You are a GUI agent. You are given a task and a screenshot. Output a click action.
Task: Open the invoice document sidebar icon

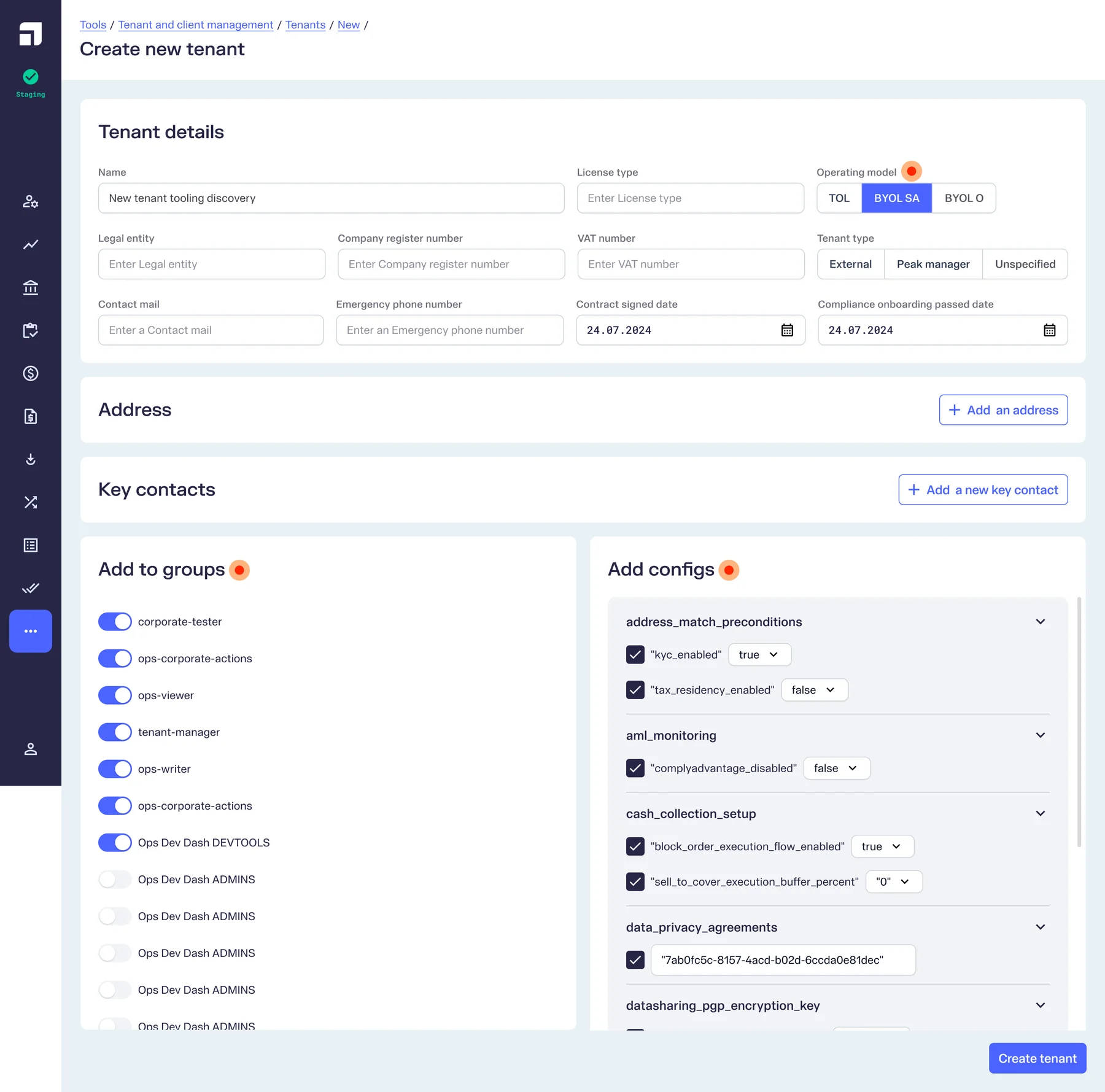click(x=30, y=416)
